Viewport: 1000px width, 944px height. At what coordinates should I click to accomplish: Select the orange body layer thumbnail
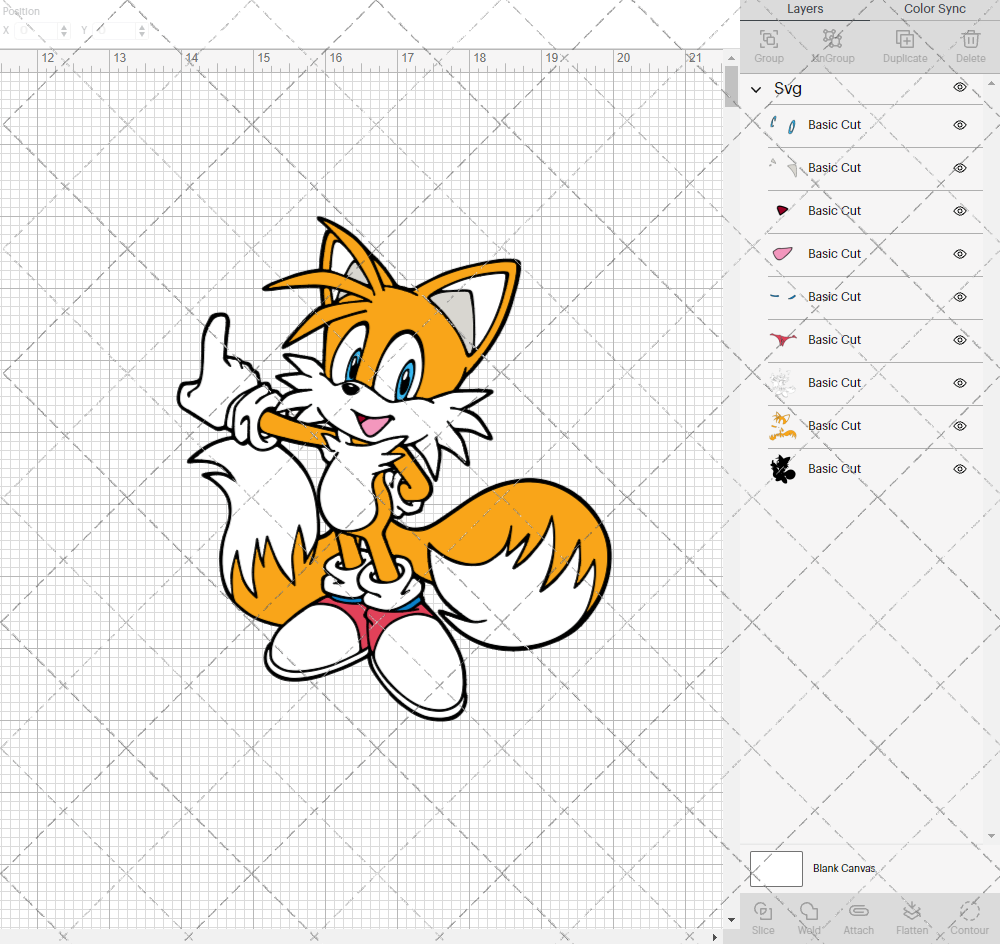point(783,425)
